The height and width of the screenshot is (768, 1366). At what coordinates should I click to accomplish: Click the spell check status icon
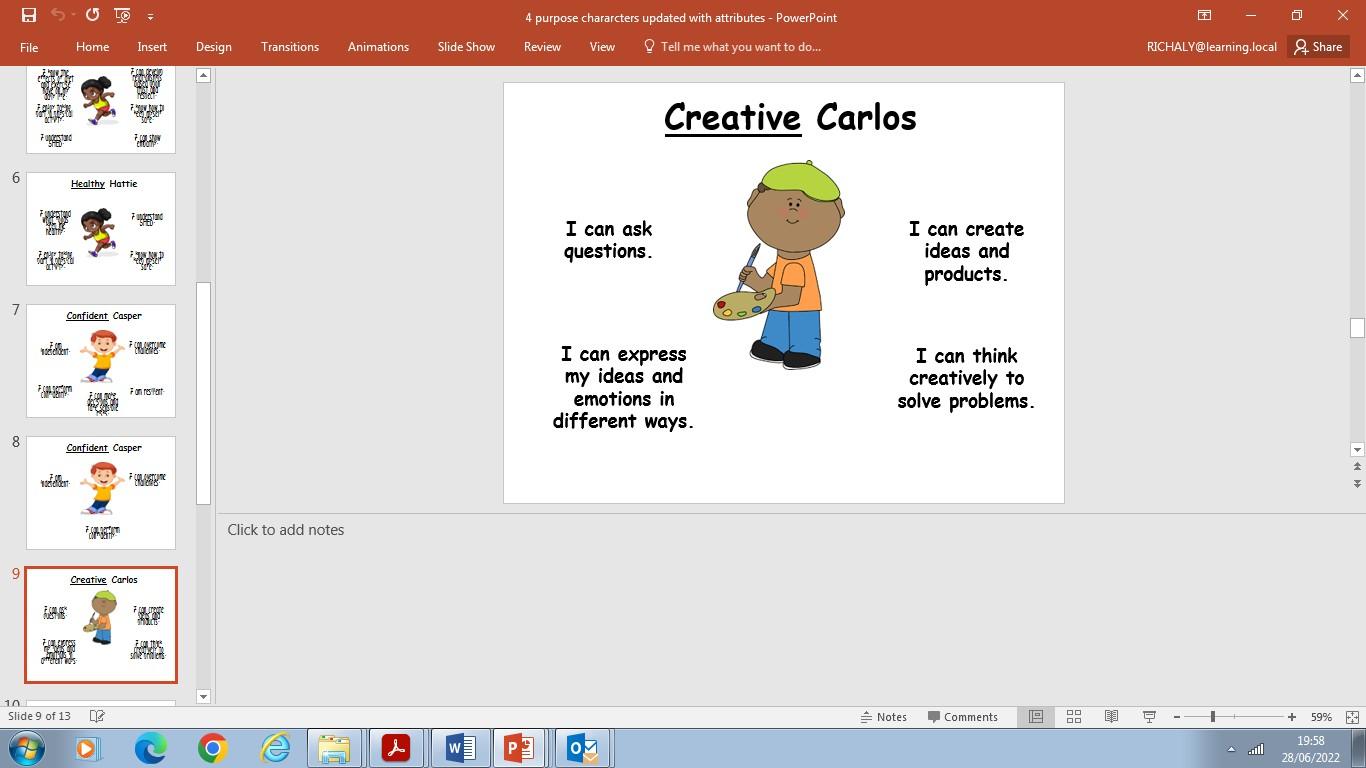(x=97, y=716)
